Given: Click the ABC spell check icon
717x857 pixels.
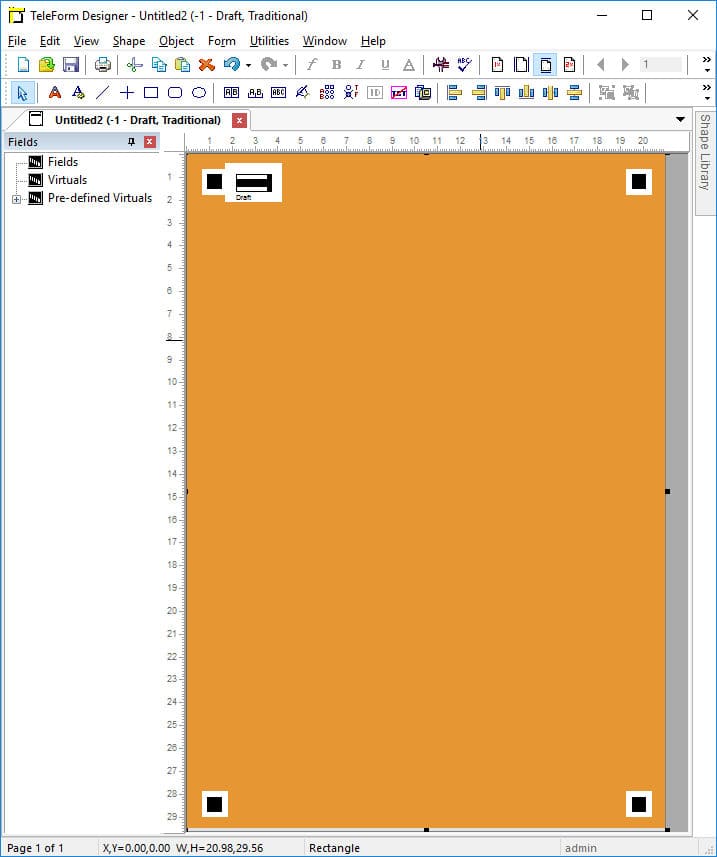Looking at the screenshot, I should (x=465, y=64).
